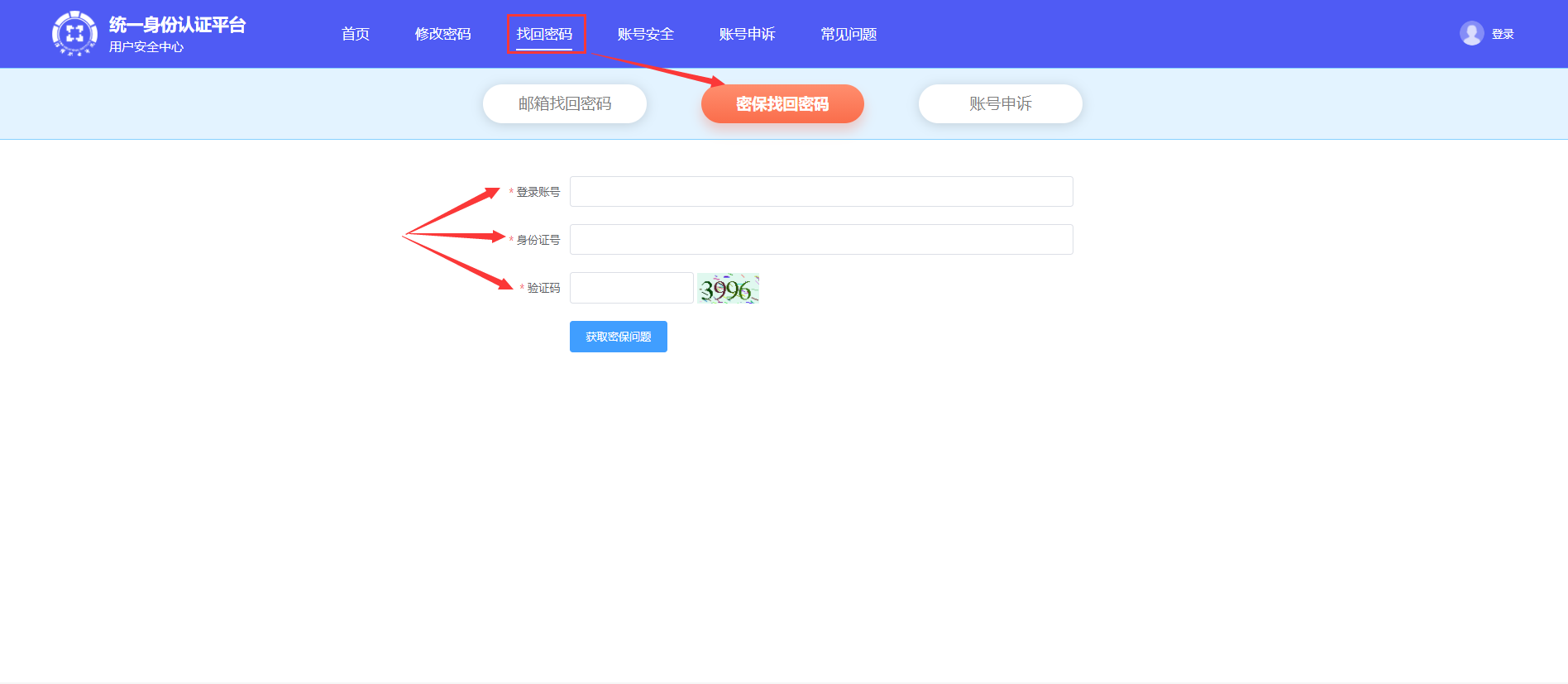Go to 首页 in the navigation bar
Image resolution: width=1568 pixels, height=684 pixels.
tap(356, 34)
